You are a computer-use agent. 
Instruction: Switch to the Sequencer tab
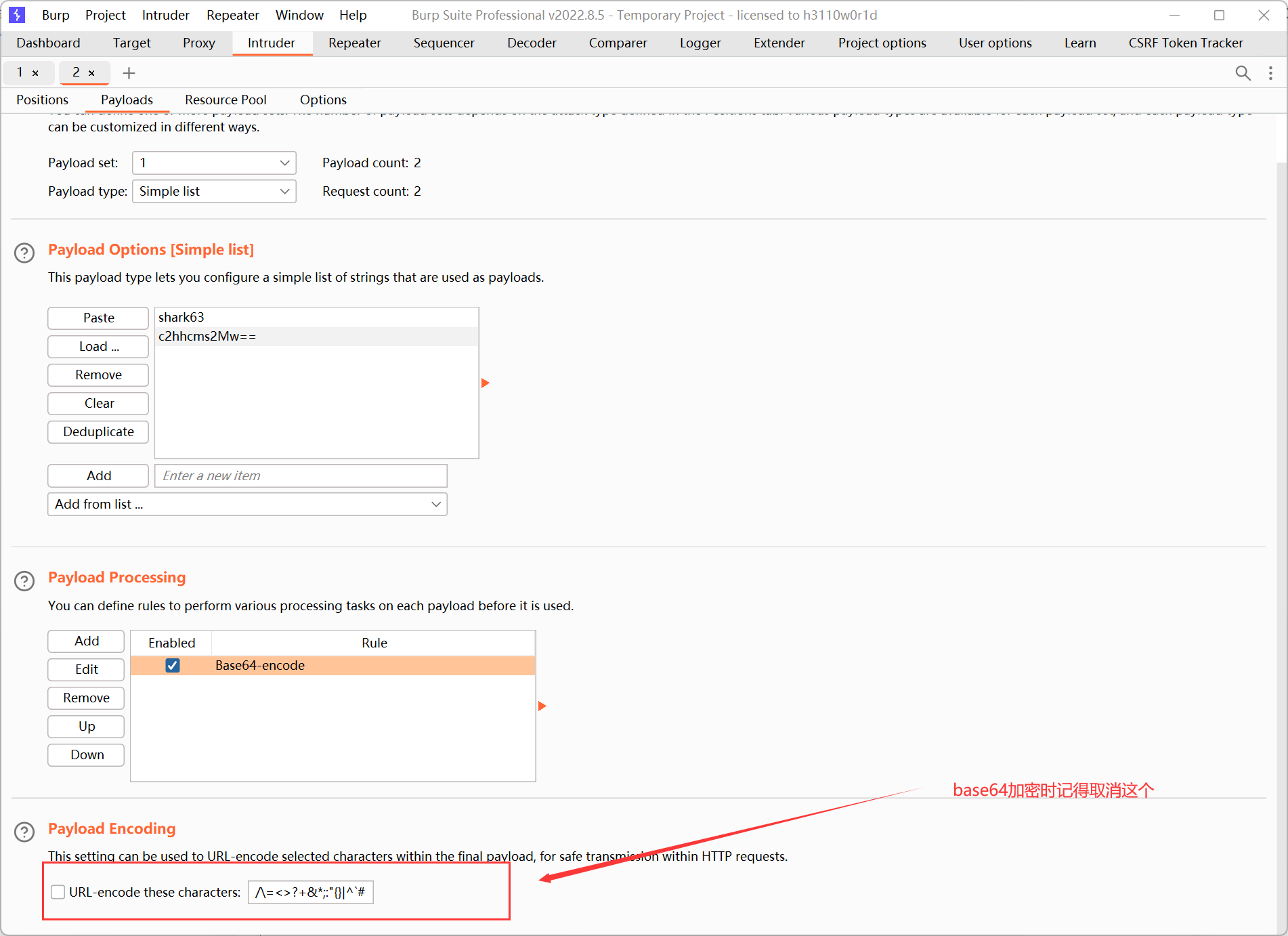point(444,43)
